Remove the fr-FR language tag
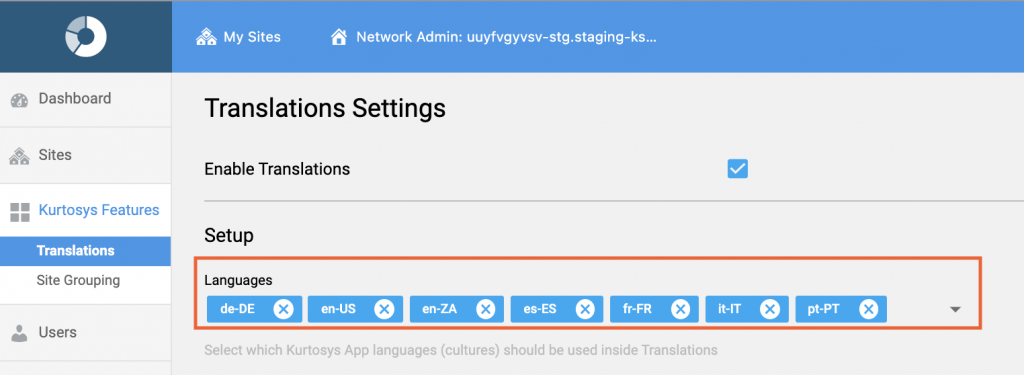 (680, 309)
